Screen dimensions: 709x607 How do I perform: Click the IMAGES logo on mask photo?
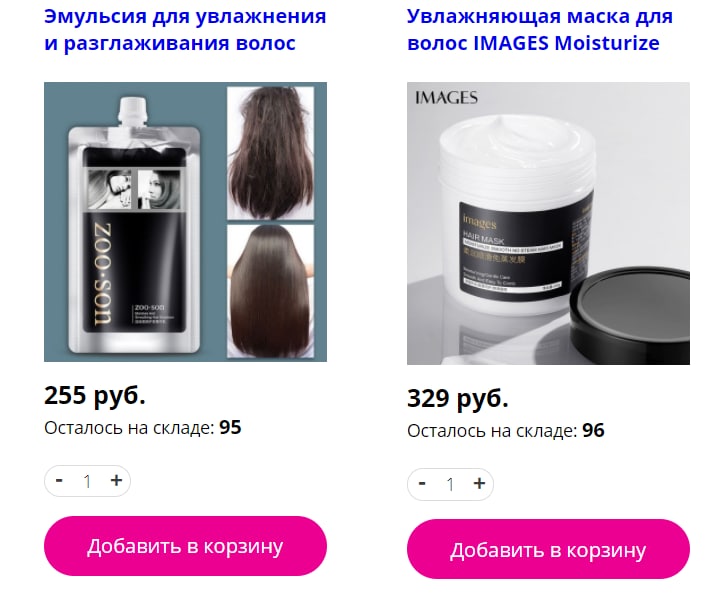pyautogui.click(x=446, y=98)
